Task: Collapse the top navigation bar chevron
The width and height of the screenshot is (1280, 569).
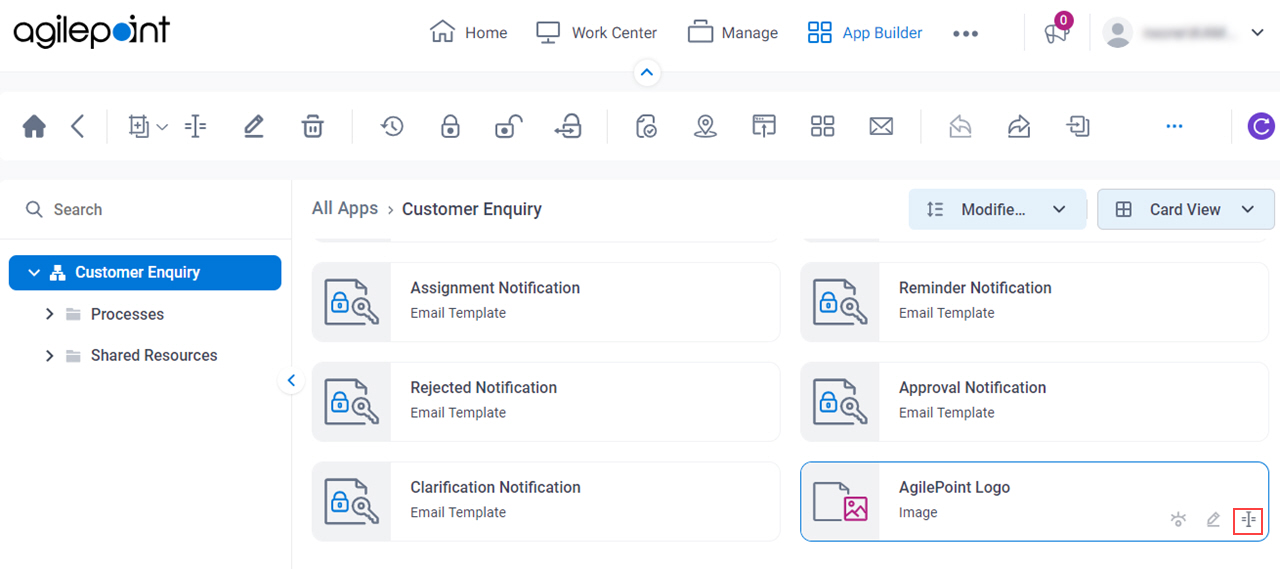Action: tap(646, 72)
